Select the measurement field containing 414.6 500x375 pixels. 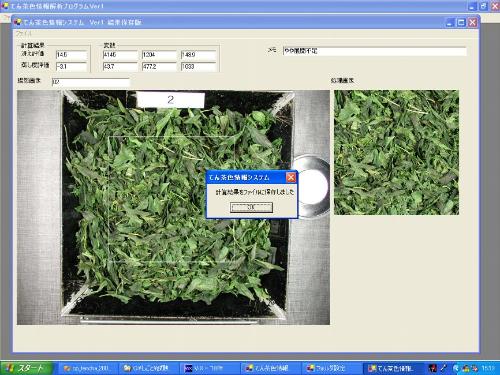[120, 55]
